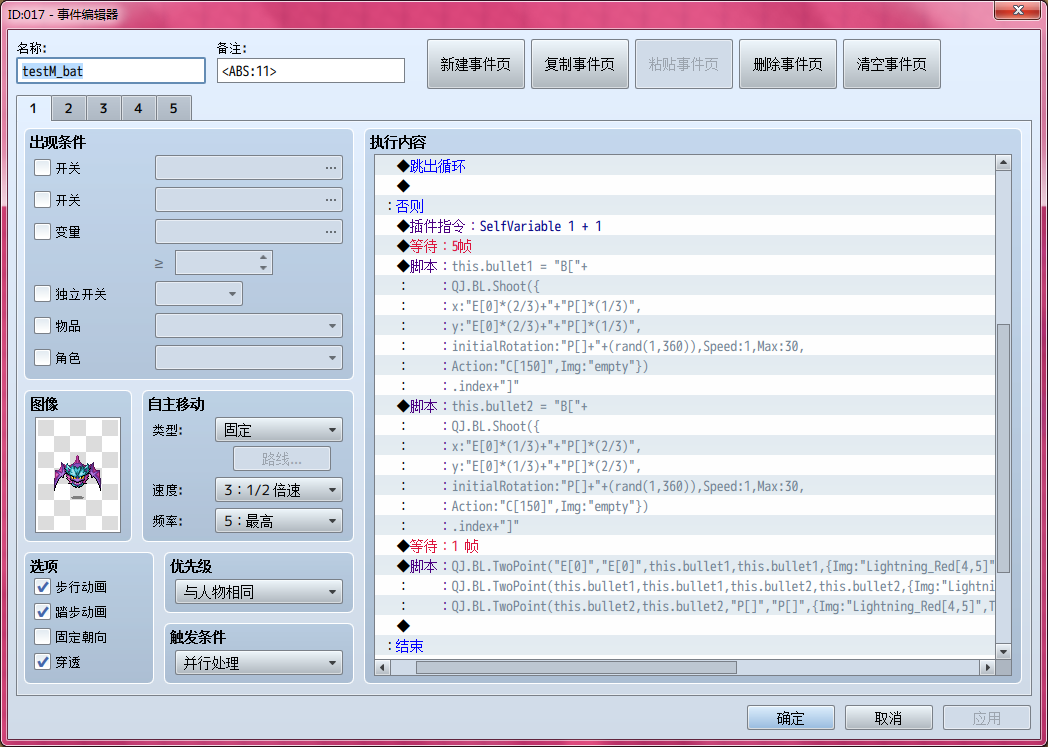1048x747 pixels.
Task: Click right arrow of horizontal scrollbar
Action: [x=988, y=667]
